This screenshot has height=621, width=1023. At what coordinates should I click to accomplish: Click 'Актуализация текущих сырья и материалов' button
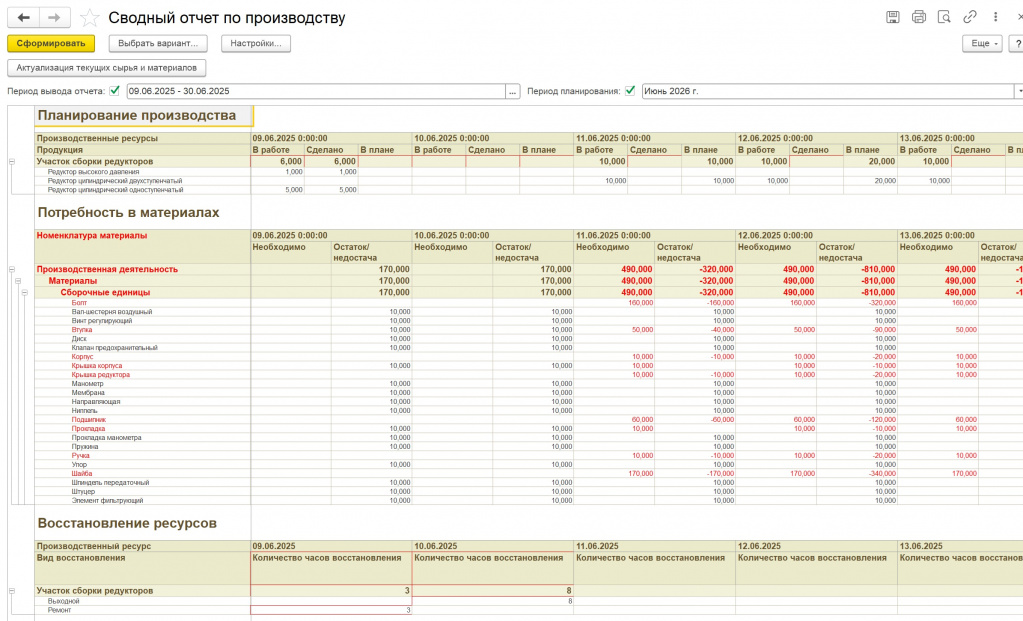click(106, 68)
